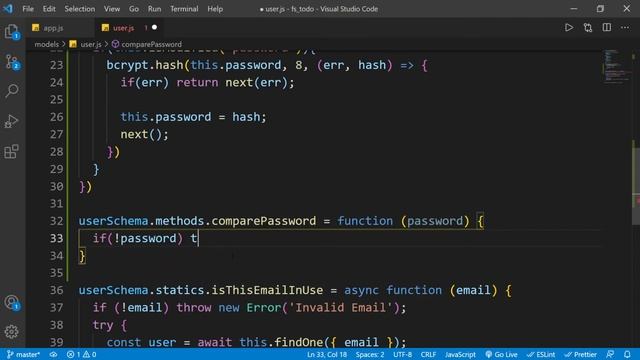Open the Help menu
Viewport: 640px width, 360px height.
click(x=215, y=9)
